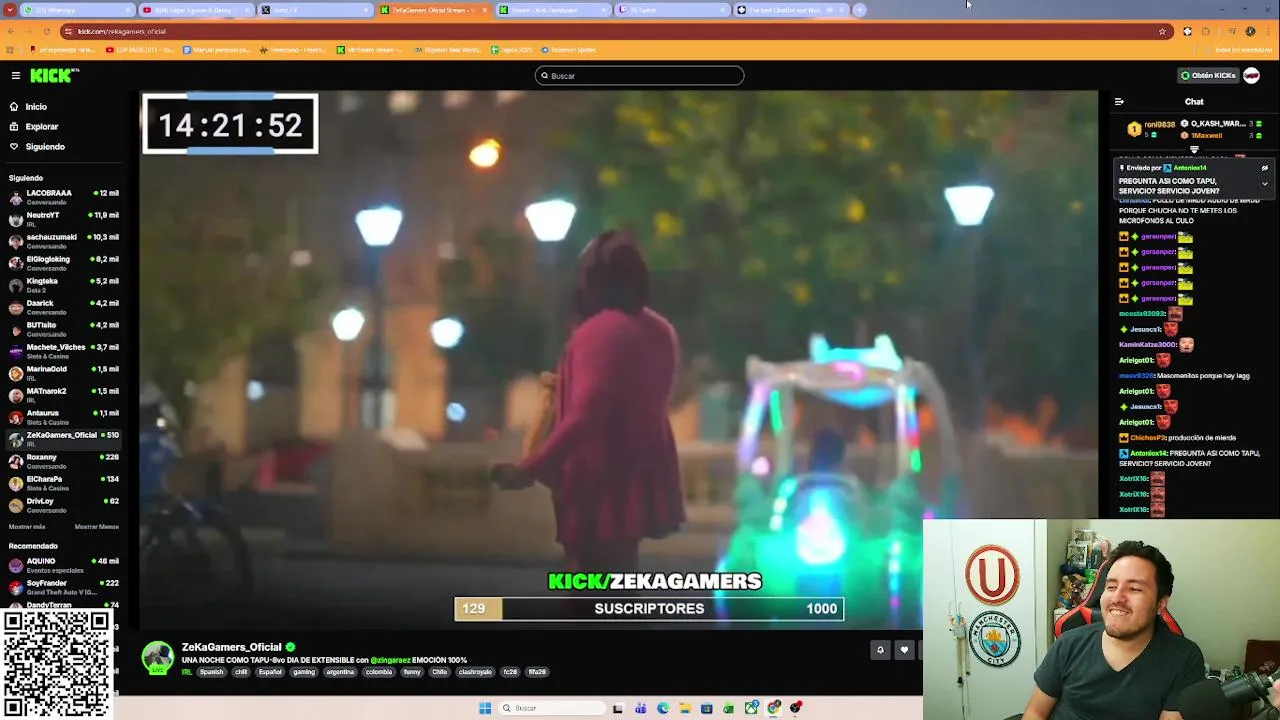The height and width of the screenshot is (720, 1280).
Task: Select the colombia tag
Action: click(x=379, y=672)
